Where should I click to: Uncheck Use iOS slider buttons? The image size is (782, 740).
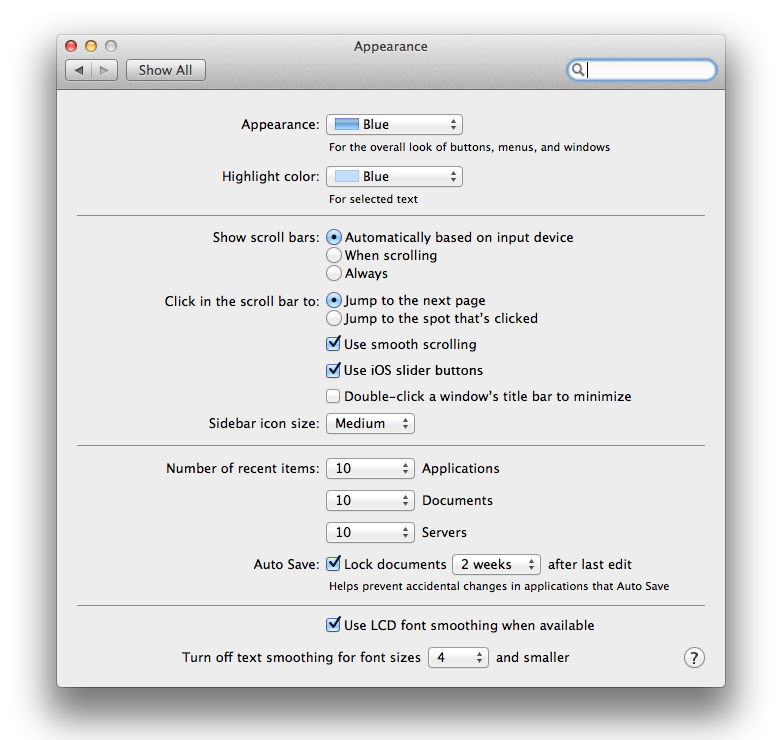(x=333, y=370)
